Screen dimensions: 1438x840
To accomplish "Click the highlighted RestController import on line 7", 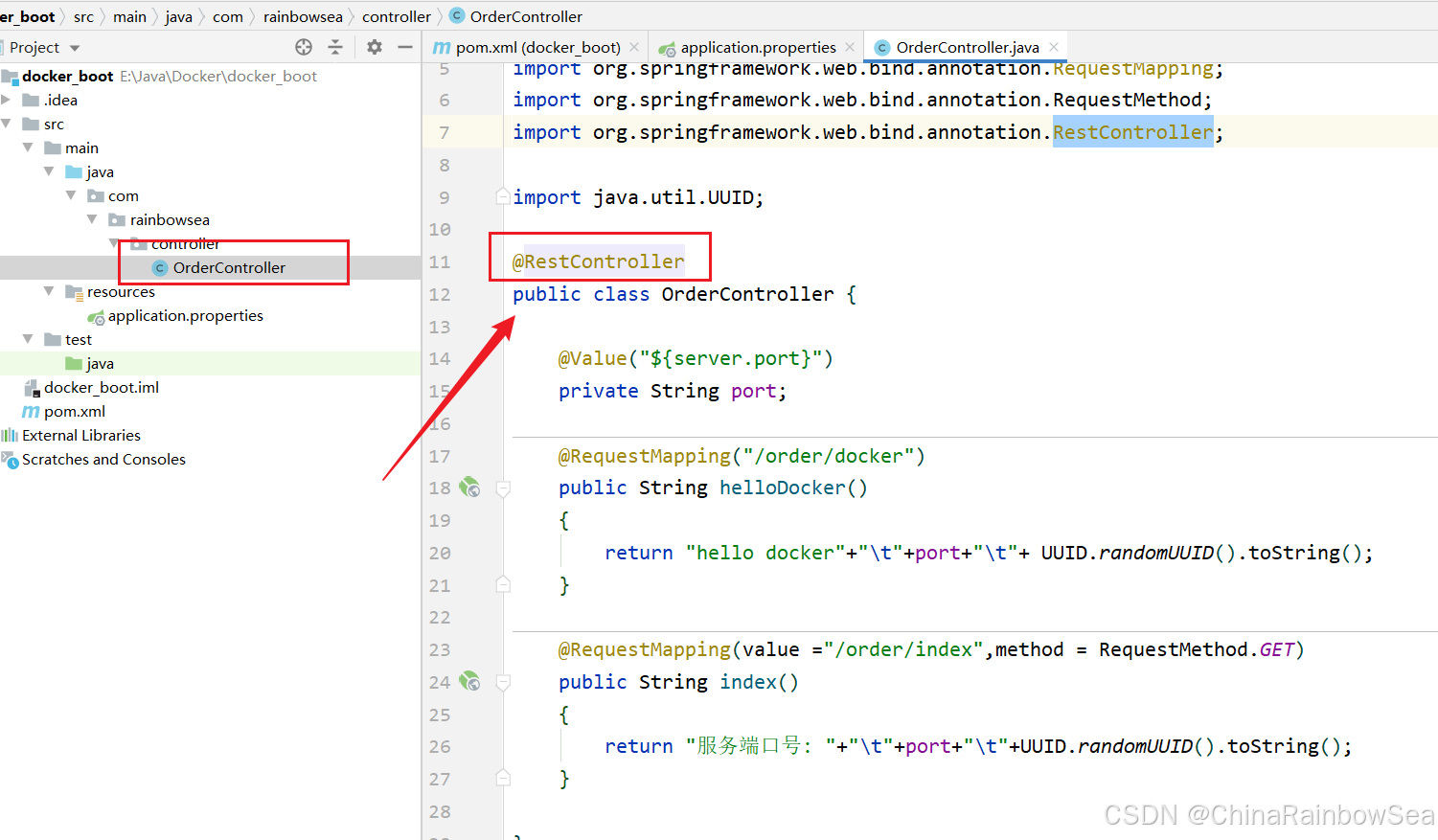I will pyautogui.click(x=1133, y=132).
